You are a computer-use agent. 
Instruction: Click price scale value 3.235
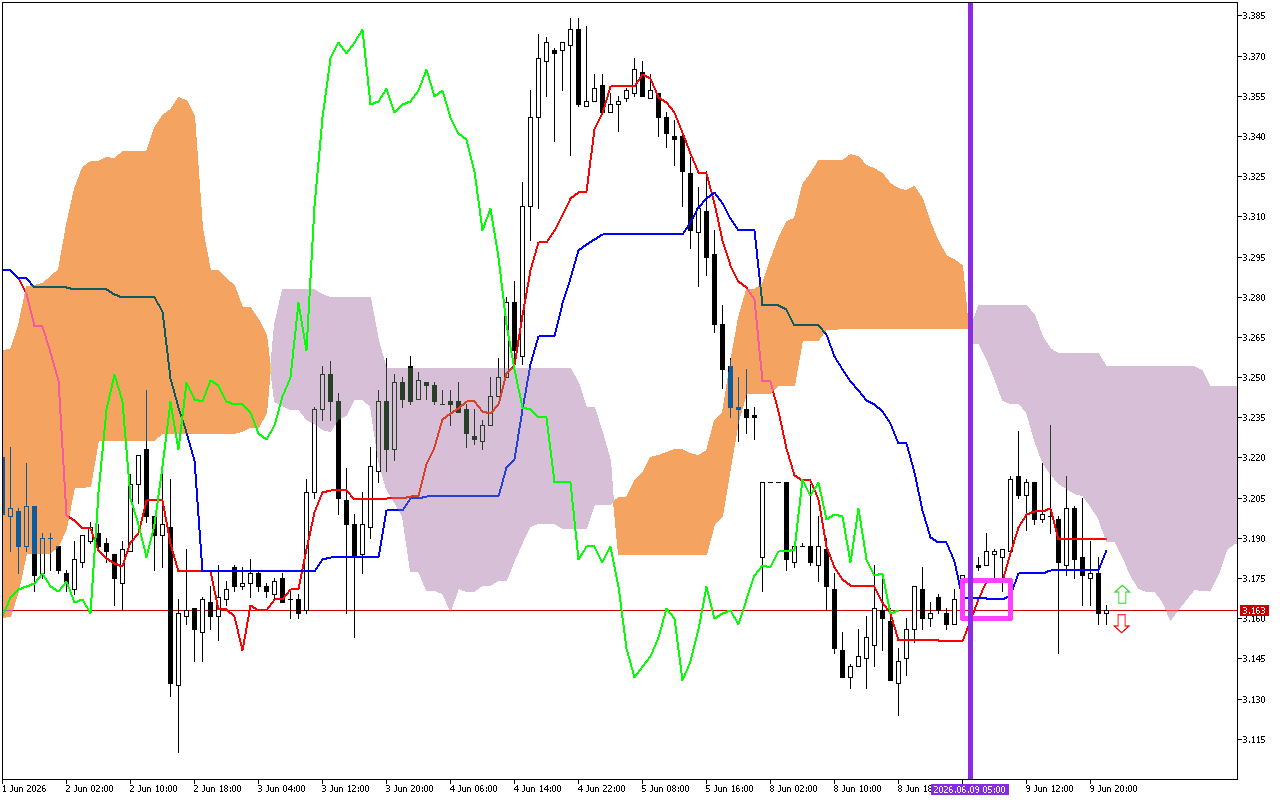click(x=1254, y=417)
